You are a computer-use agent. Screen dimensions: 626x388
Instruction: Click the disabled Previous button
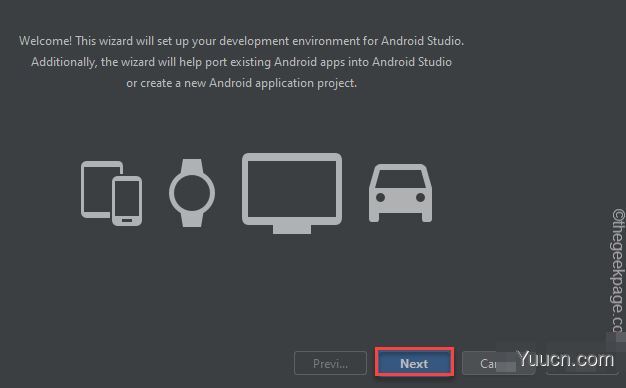click(x=330, y=363)
